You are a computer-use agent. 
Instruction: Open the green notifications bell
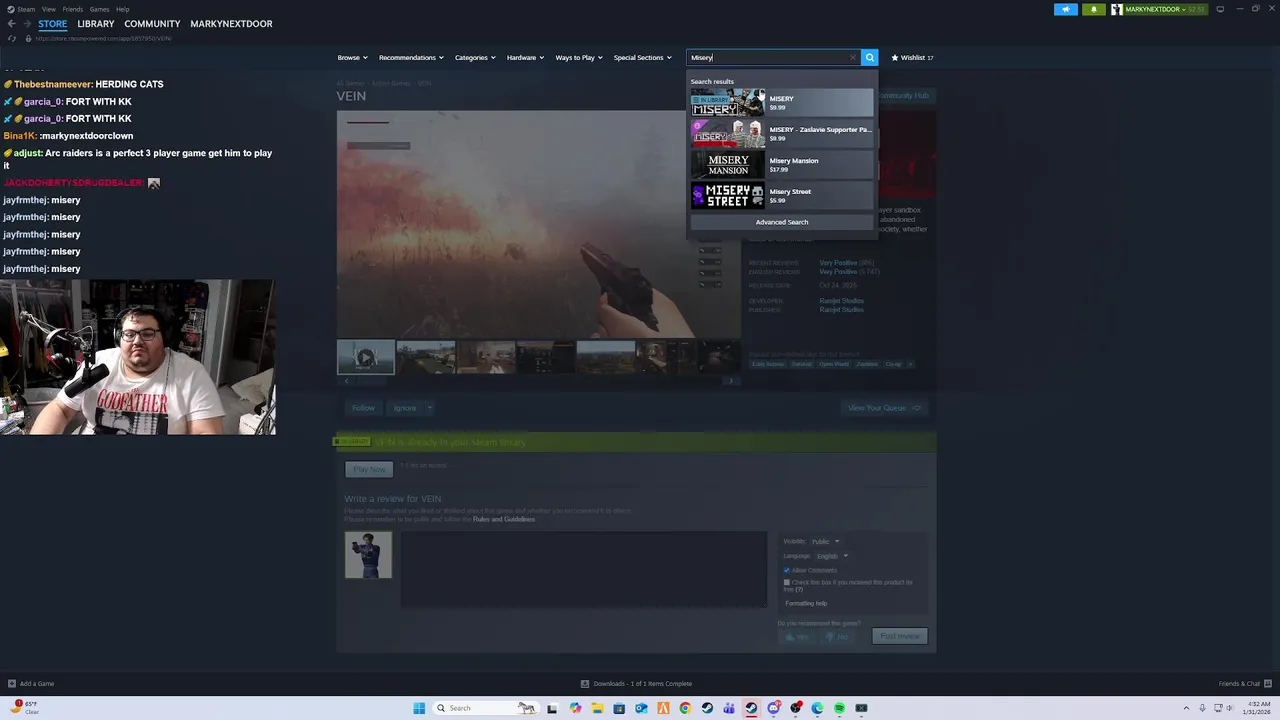[x=1093, y=9]
